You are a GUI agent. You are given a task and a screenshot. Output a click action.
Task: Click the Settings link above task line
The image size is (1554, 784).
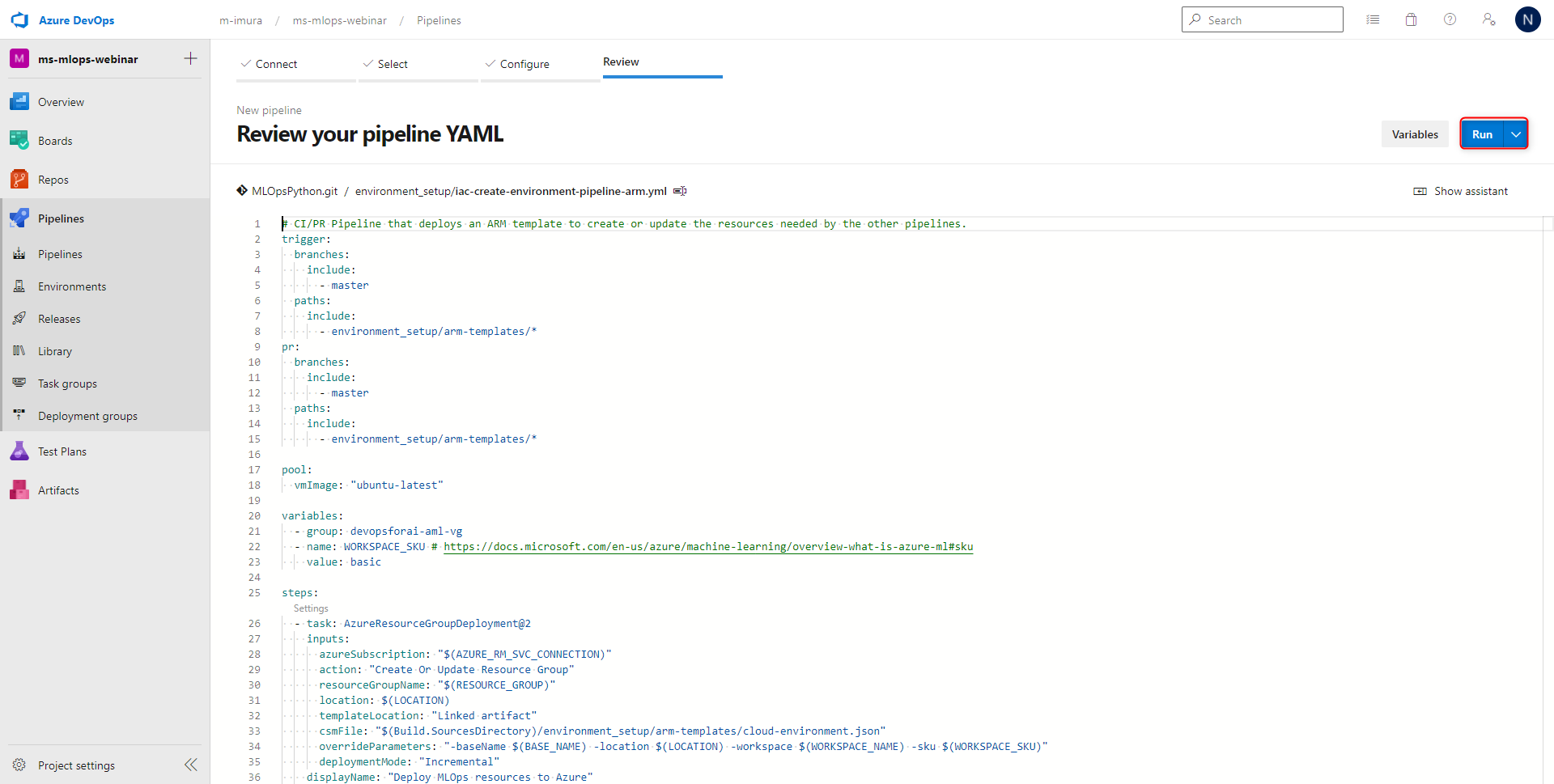pyautogui.click(x=311, y=608)
